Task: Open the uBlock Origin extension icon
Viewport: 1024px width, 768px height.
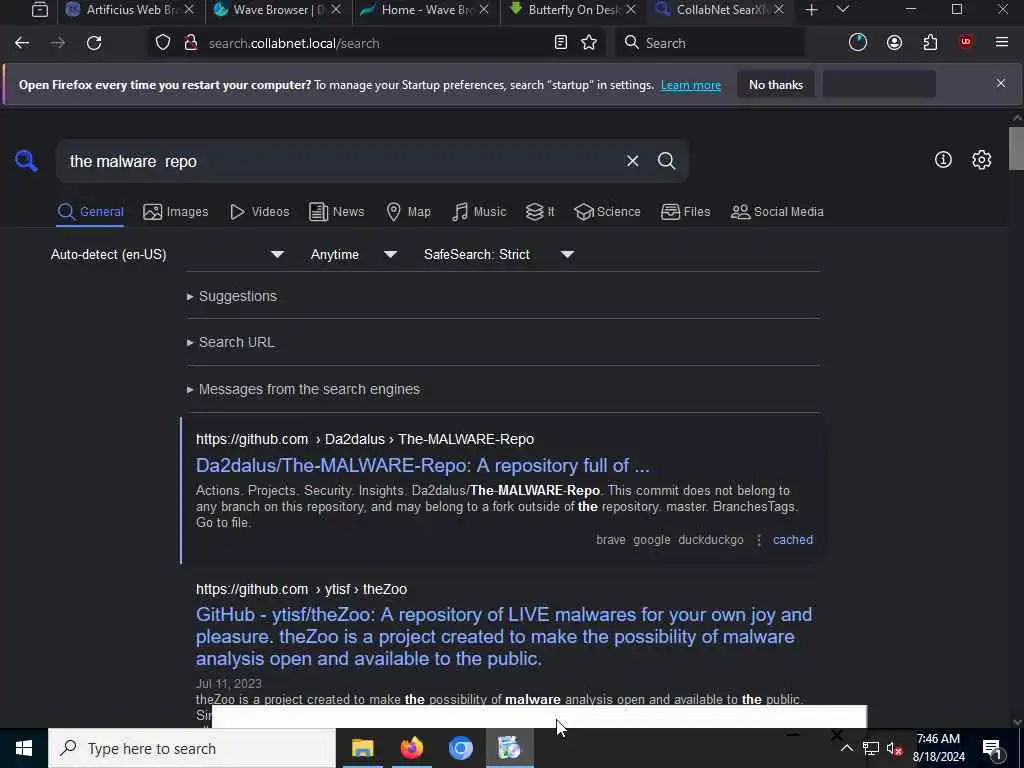Action: [966, 42]
